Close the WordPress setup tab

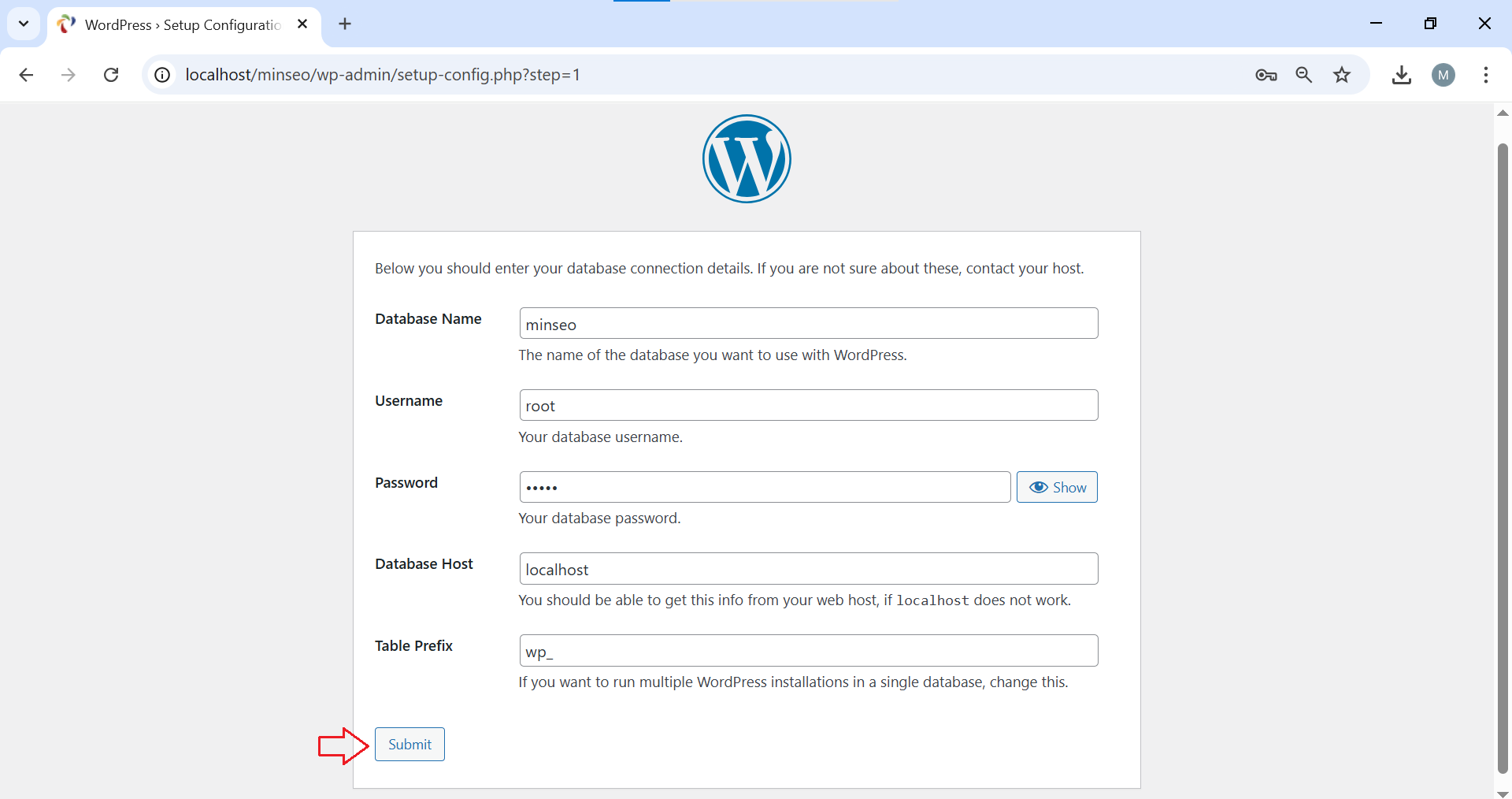click(x=302, y=24)
